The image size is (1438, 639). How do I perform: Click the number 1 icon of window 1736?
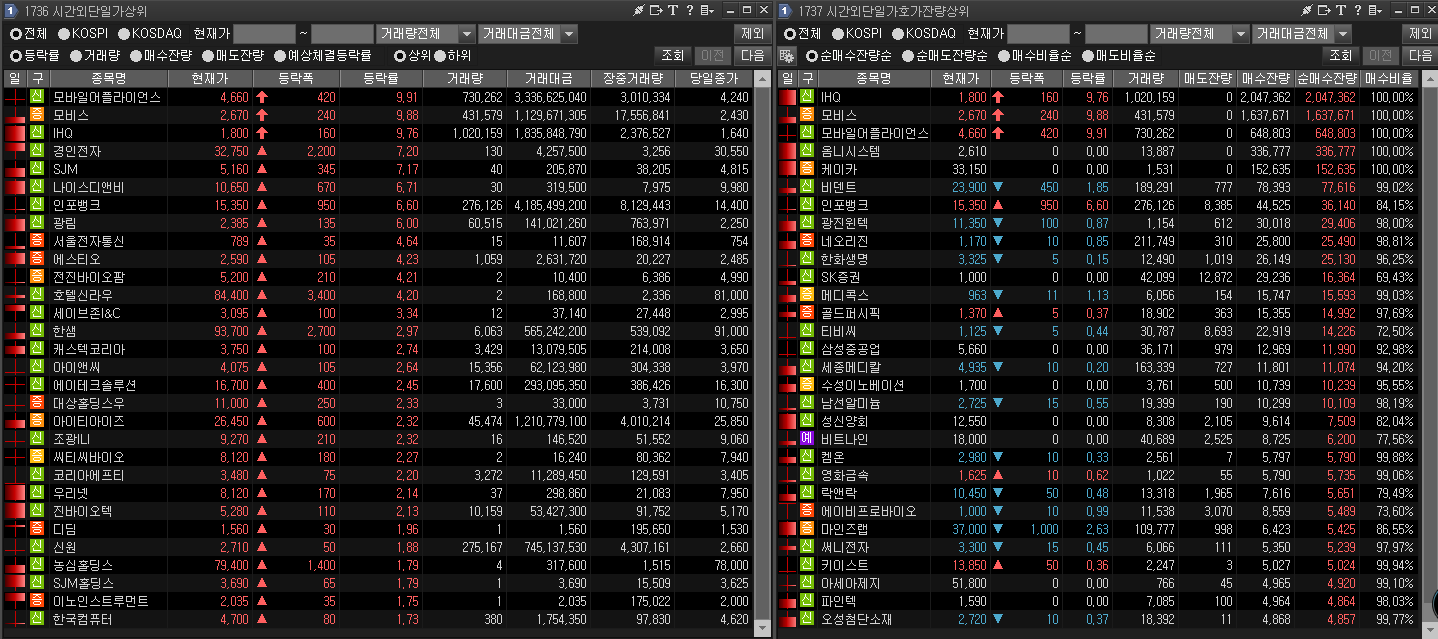click(10, 10)
